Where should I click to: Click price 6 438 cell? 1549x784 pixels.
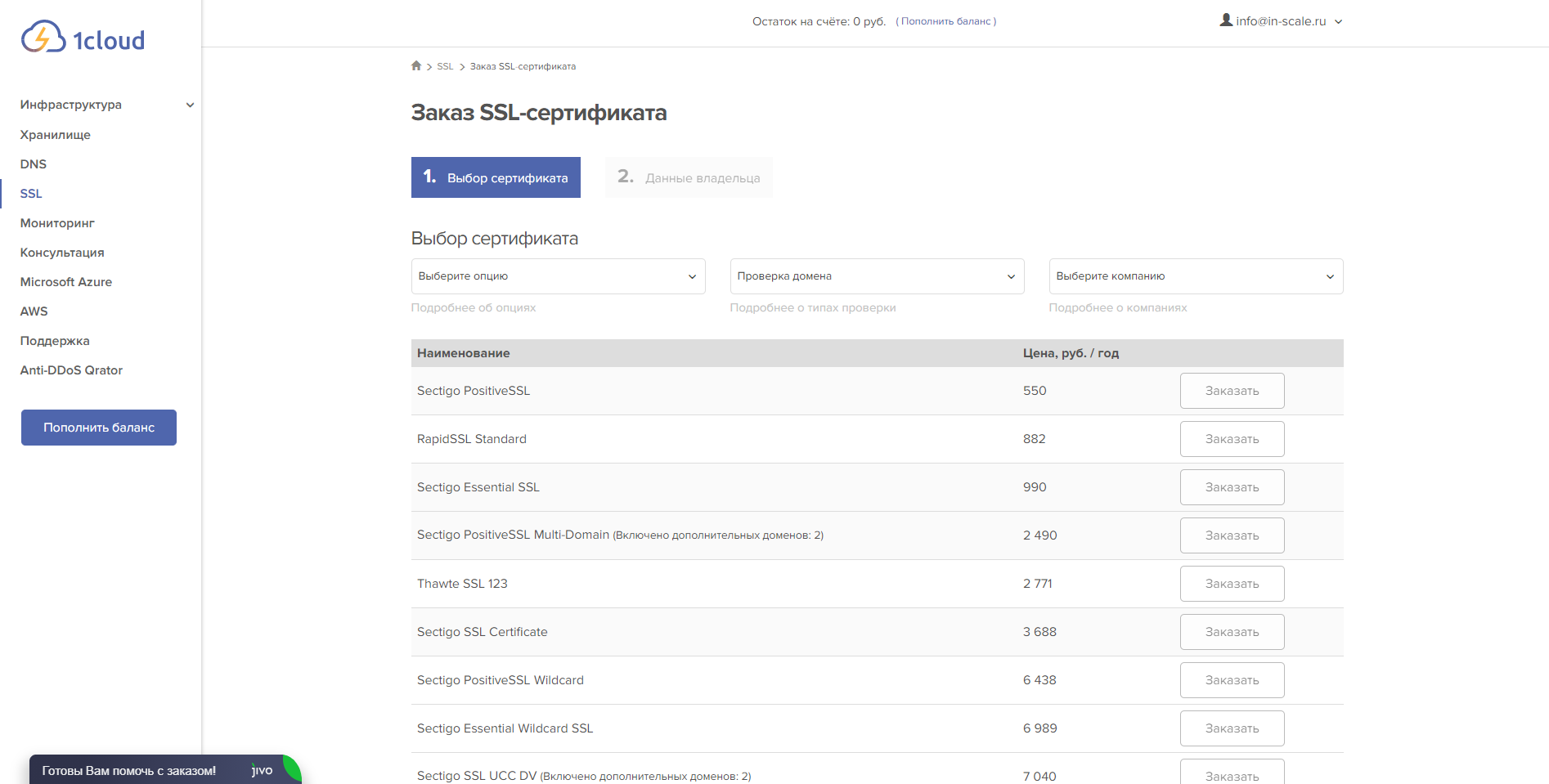pos(1039,680)
